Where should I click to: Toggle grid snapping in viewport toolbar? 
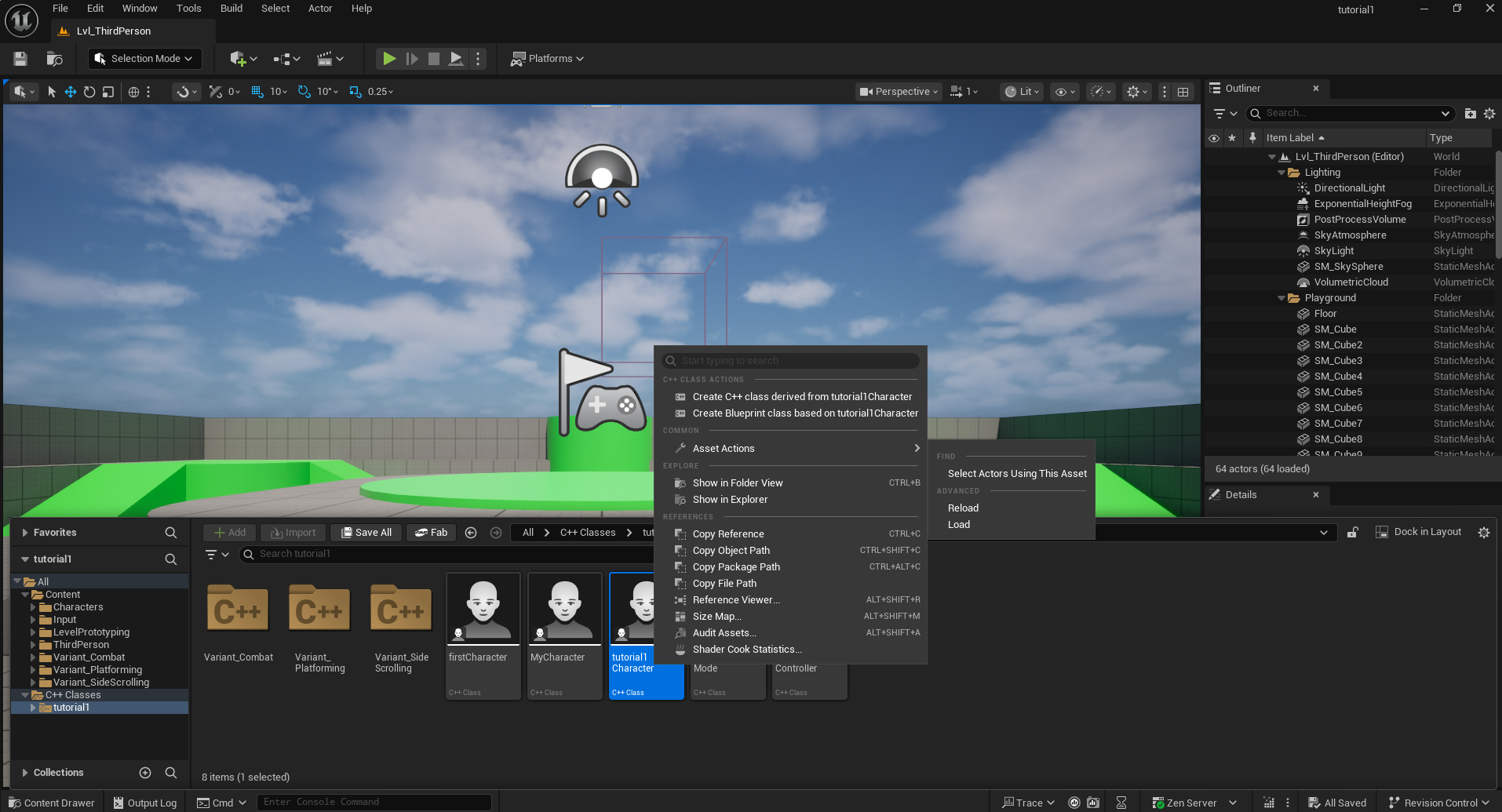[257, 92]
